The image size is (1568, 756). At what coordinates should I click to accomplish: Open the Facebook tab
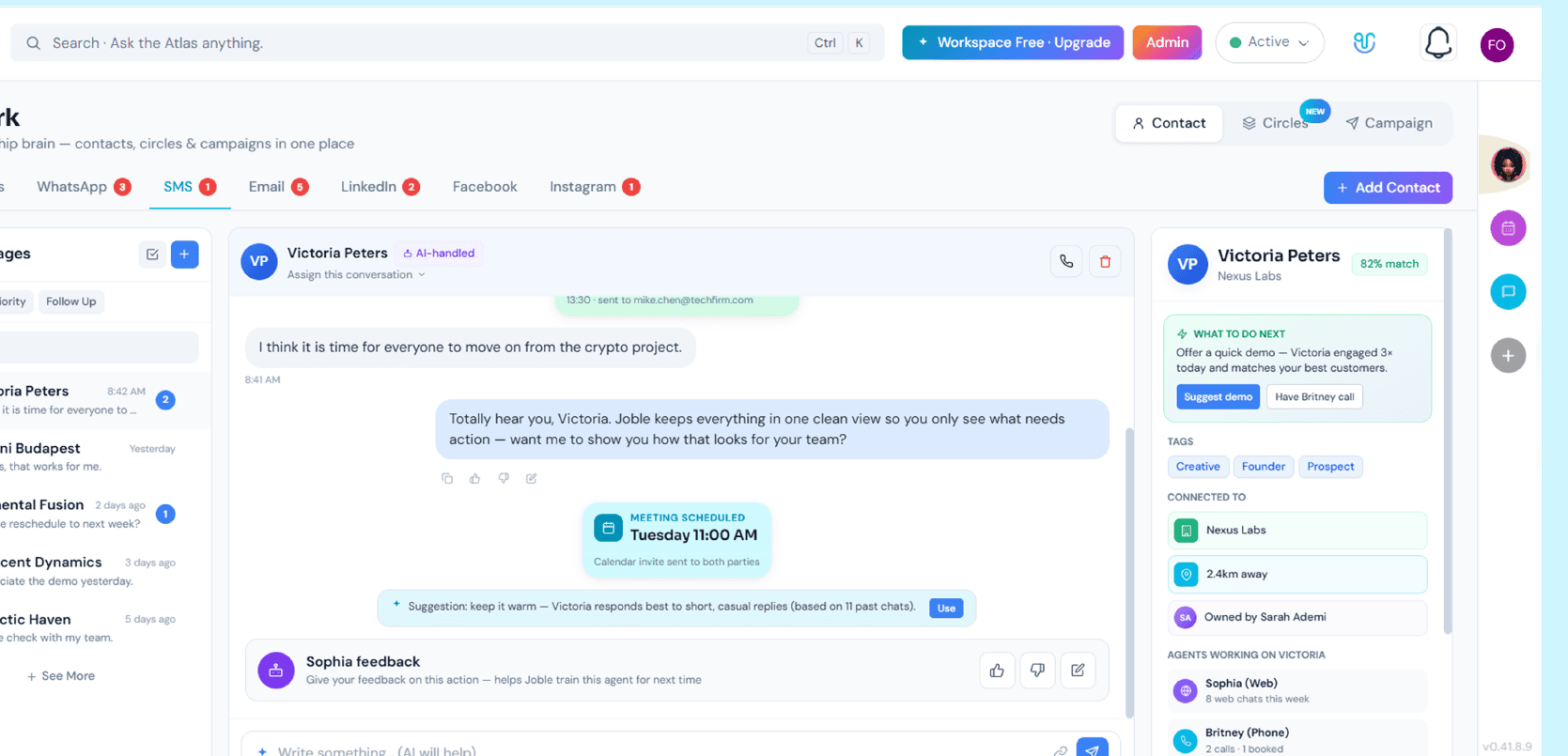click(x=485, y=187)
